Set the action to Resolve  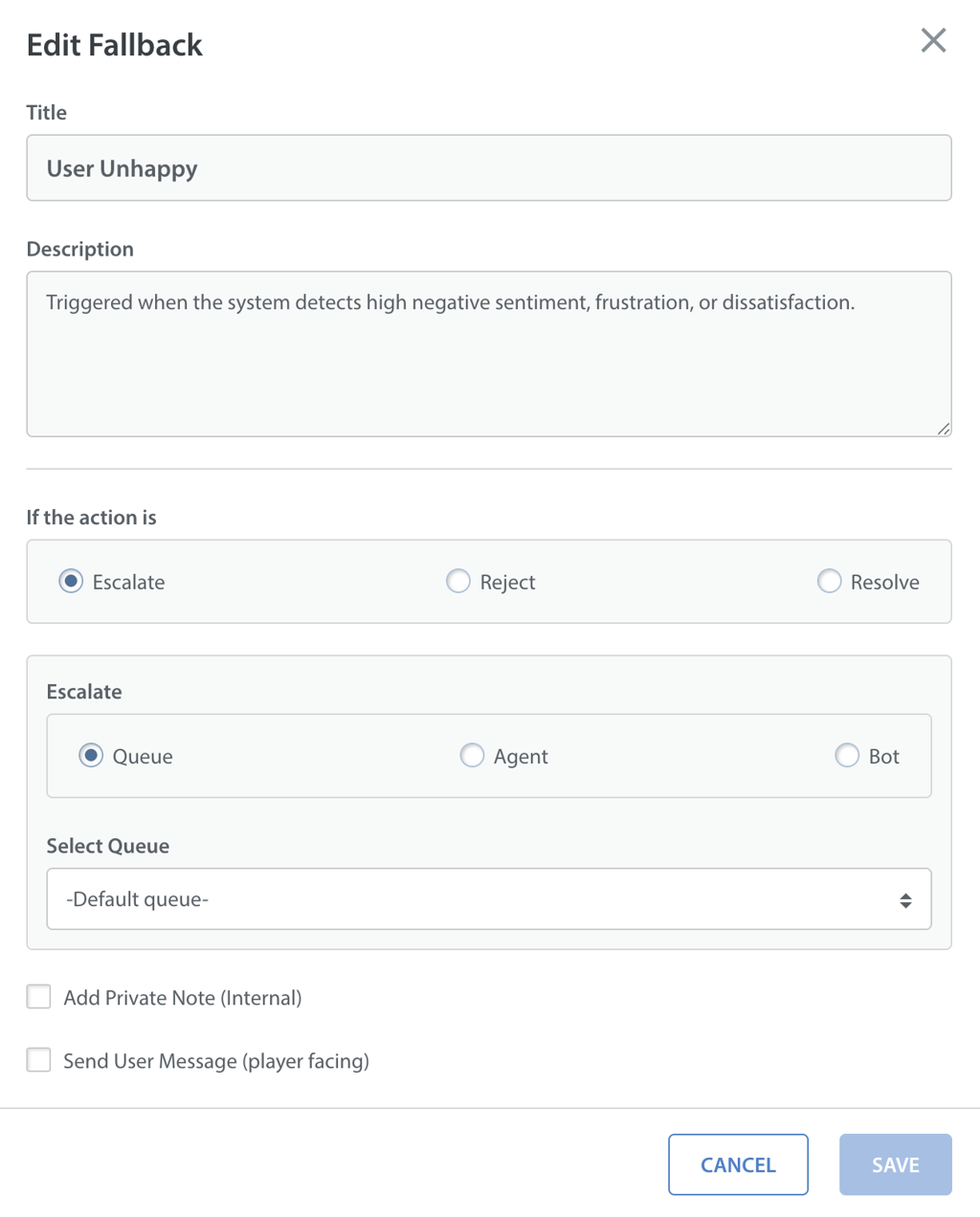click(829, 582)
